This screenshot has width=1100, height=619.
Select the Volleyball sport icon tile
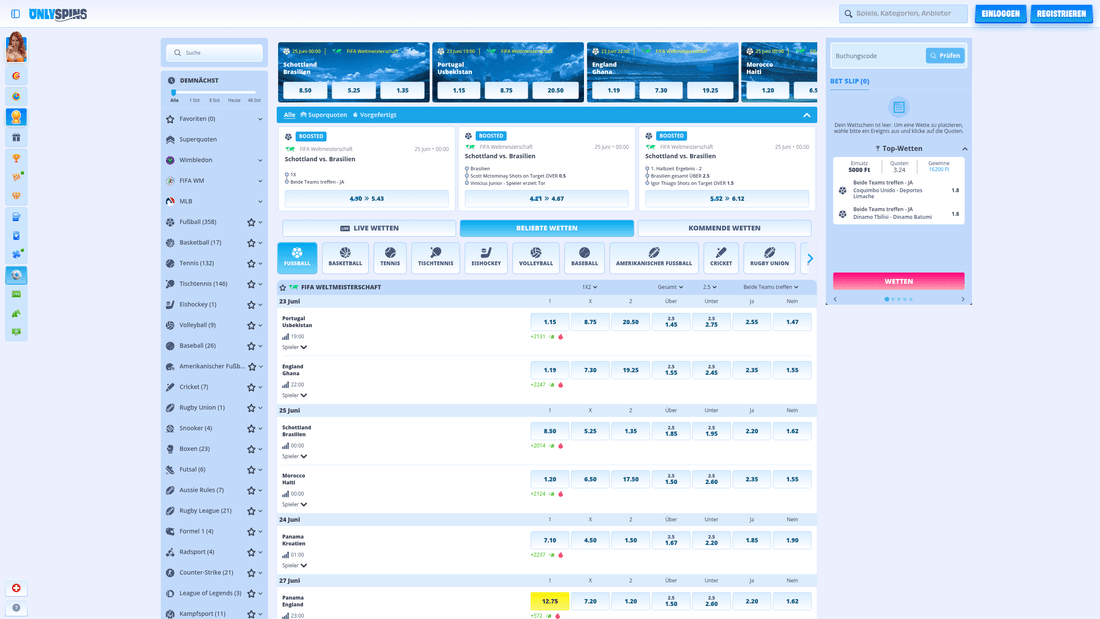536,258
